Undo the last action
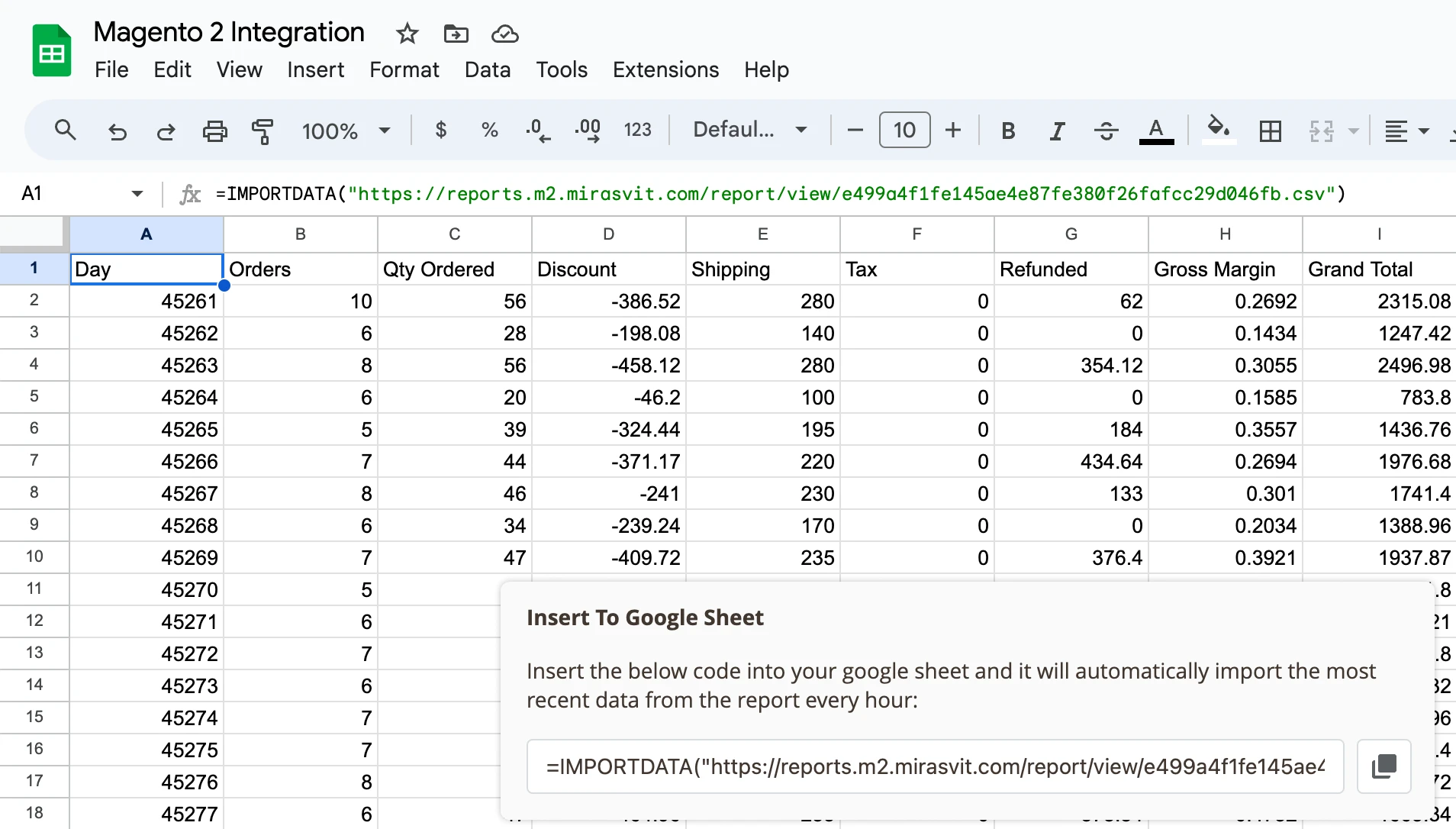Screen dimensions: 1456x829 [117, 130]
